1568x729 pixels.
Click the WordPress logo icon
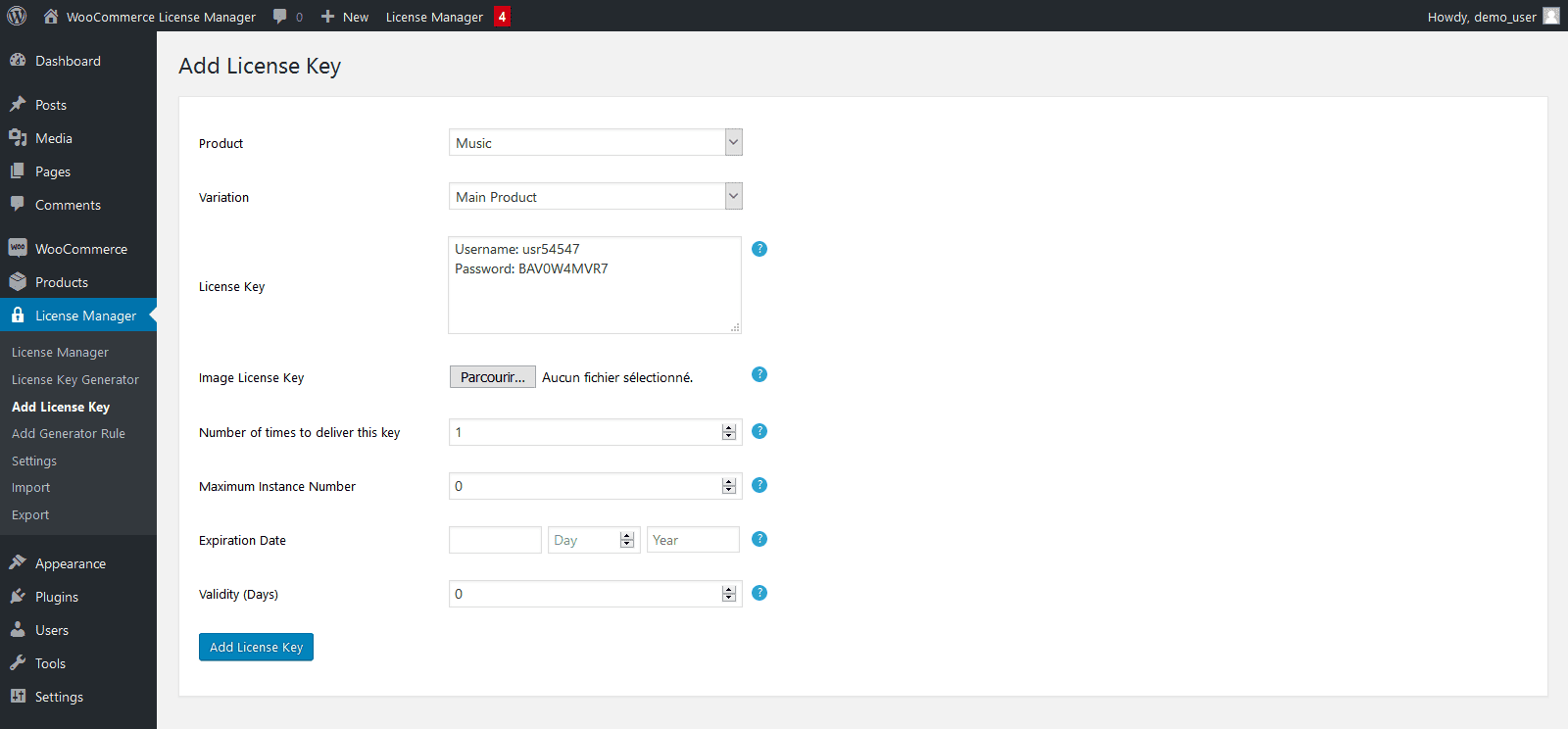(17, 16)
